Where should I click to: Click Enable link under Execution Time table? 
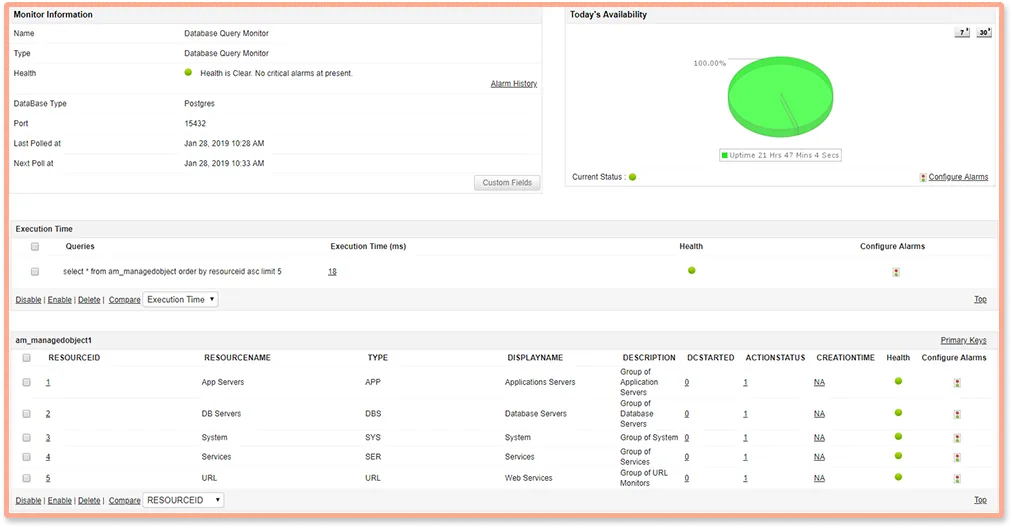click(x=59, y=300)
